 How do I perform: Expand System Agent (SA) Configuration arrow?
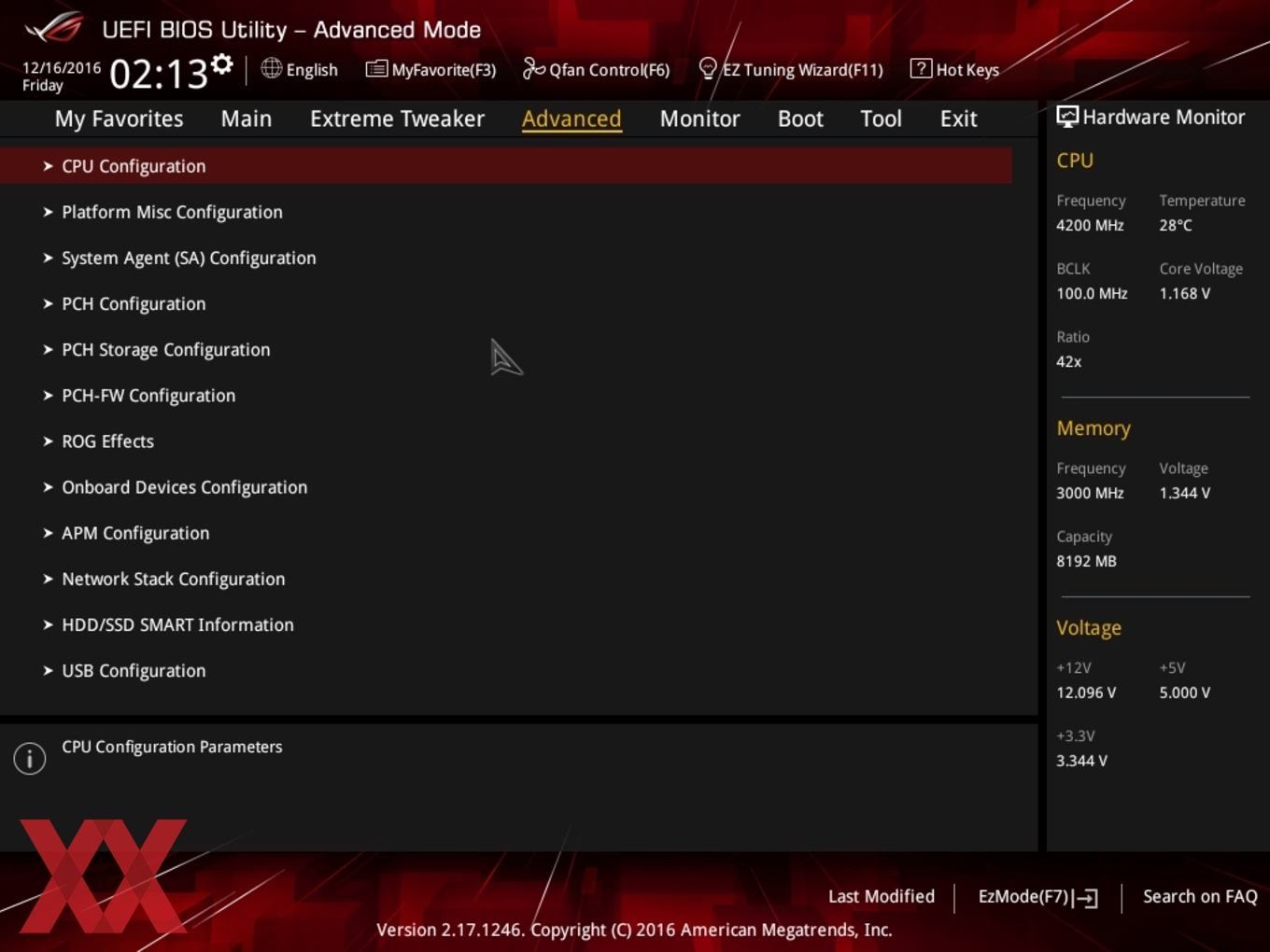pos(48,258)
